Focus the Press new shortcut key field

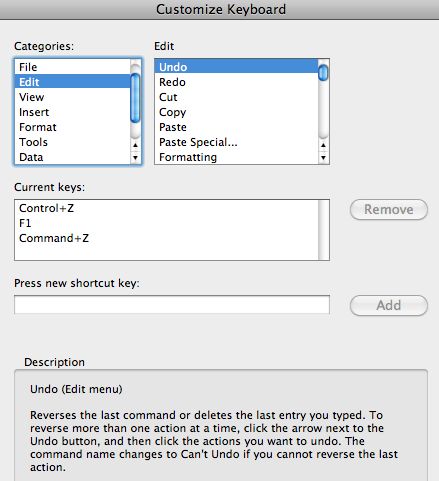[172, 304]
